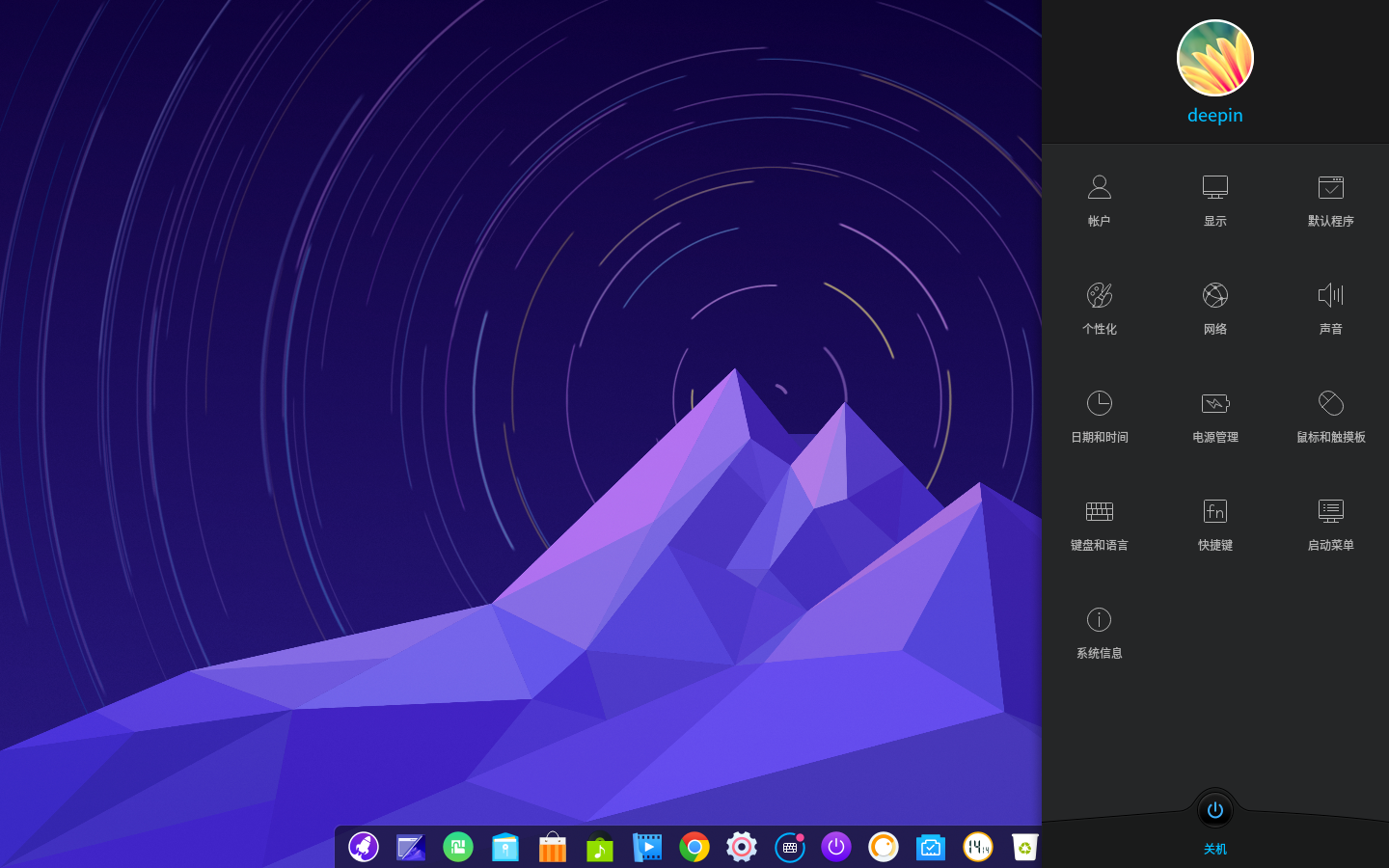Open the 声音 (Sound) settings
Viewport: 1389px width, 868px height.
pyautogui.click(x=1330, y=308)
